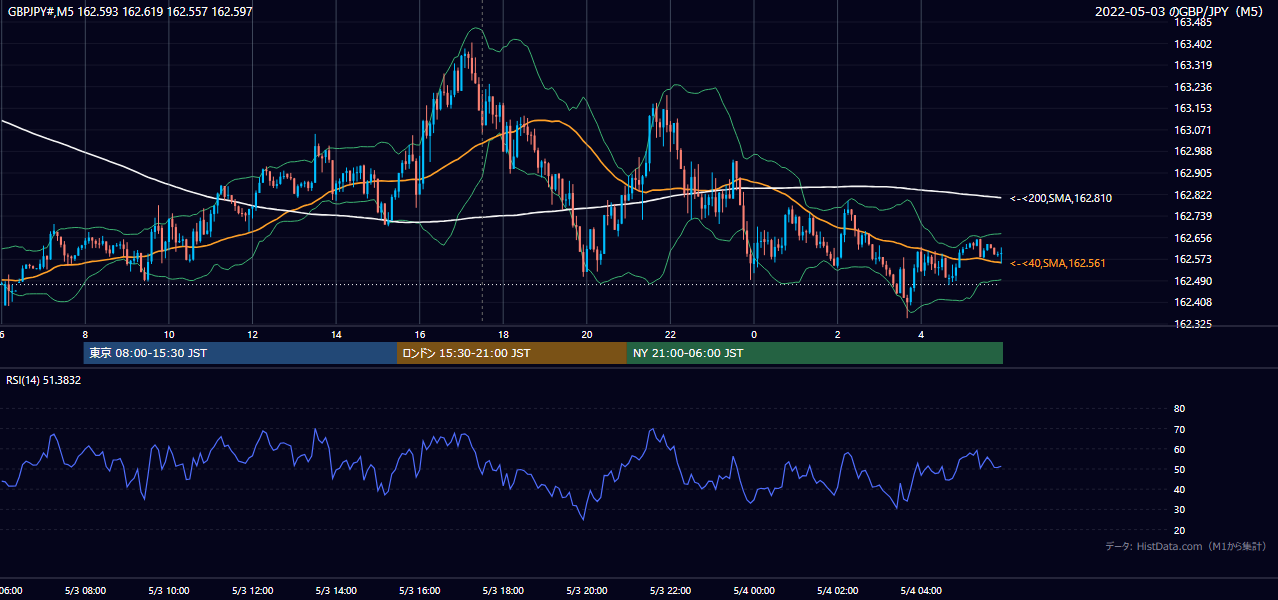Click the 5/4 04:00 time axis label
This screenshot has height=600, width=1278.
[922, 591]
